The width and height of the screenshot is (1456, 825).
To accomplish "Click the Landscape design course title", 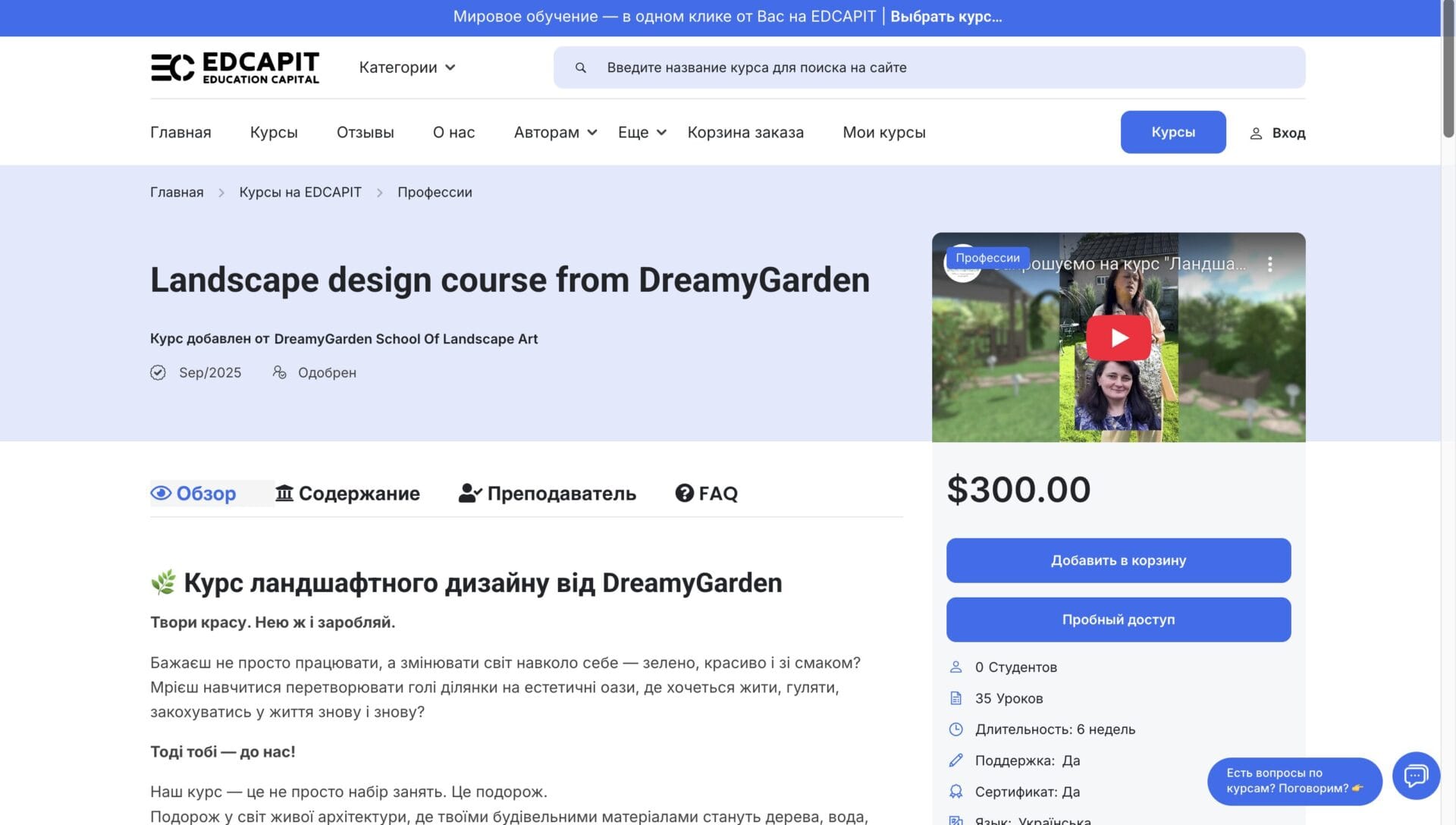I will pyautogui.click(x=510, y=280).
